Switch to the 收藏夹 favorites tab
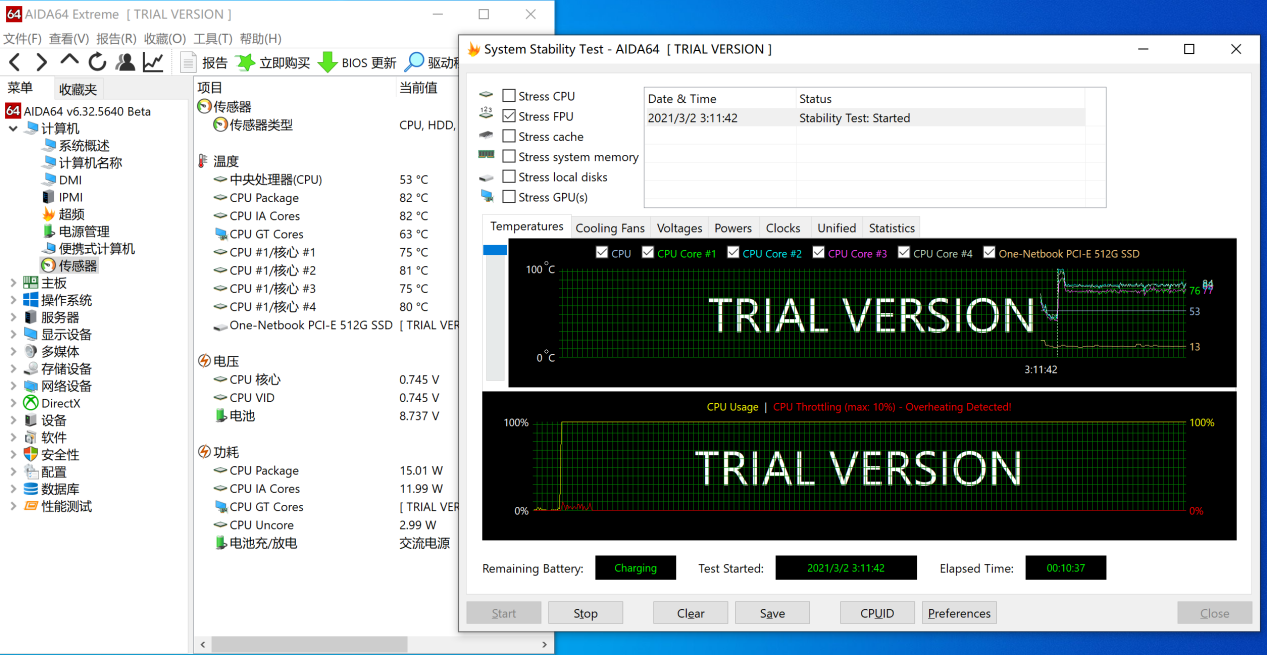The width and height of the screenshot is (1267, 655). click(78, 89)
